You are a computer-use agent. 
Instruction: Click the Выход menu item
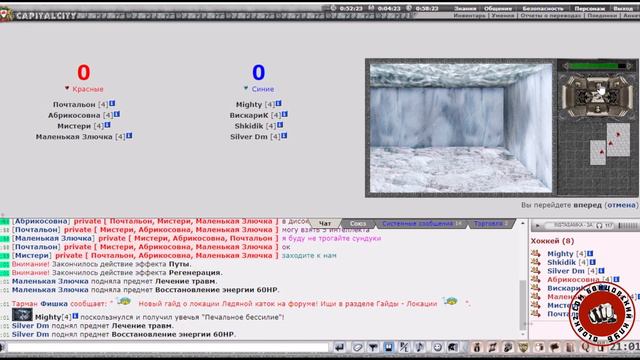click(623, 8)
